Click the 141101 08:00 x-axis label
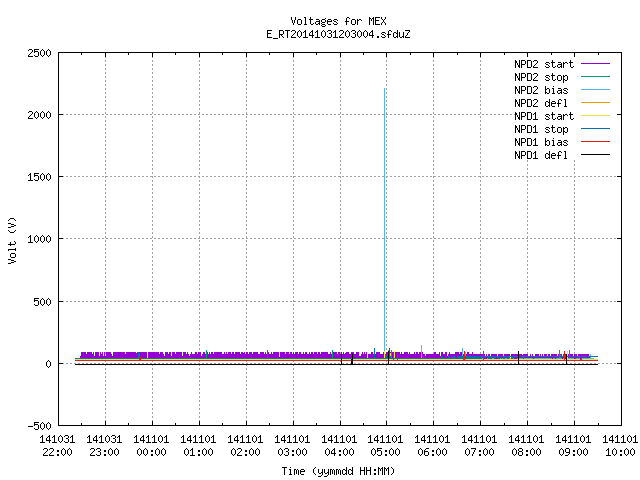The image size is (640, 480). [x=527, y=446]
